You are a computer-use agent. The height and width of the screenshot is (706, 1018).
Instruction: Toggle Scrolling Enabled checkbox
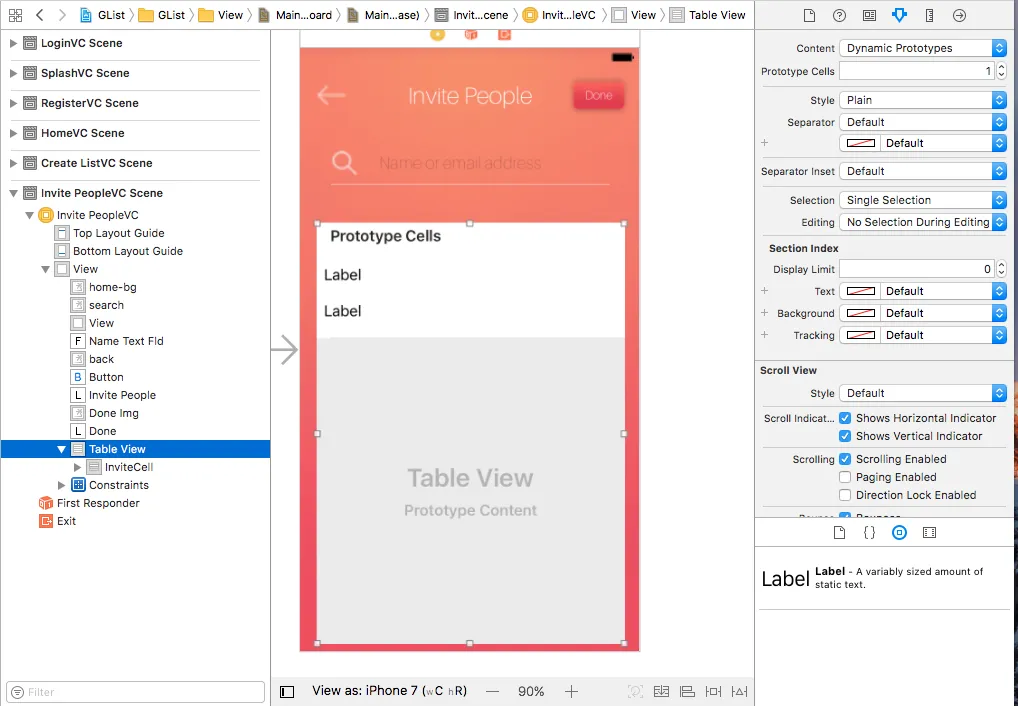coord(845,459)
